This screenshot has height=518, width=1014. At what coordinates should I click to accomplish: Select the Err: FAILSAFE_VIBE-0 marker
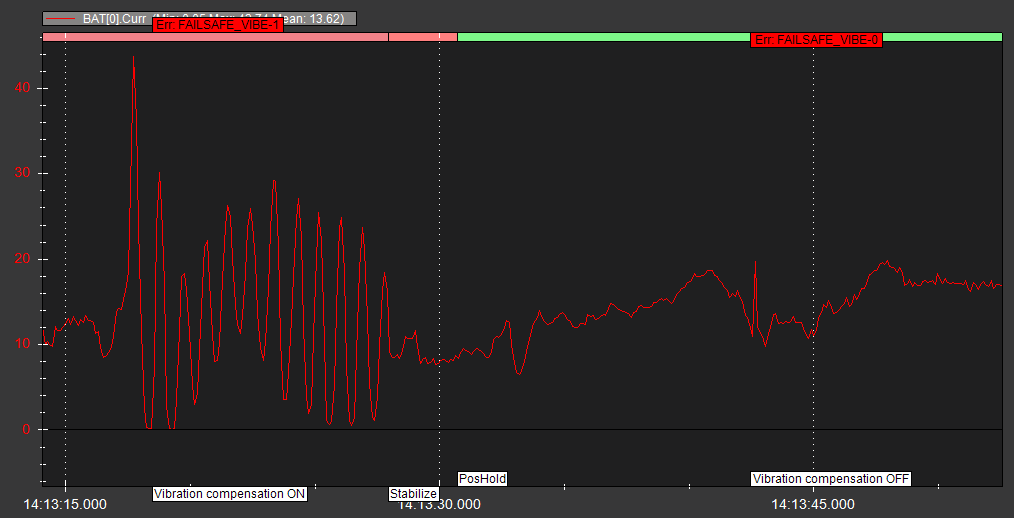[816, 39]
